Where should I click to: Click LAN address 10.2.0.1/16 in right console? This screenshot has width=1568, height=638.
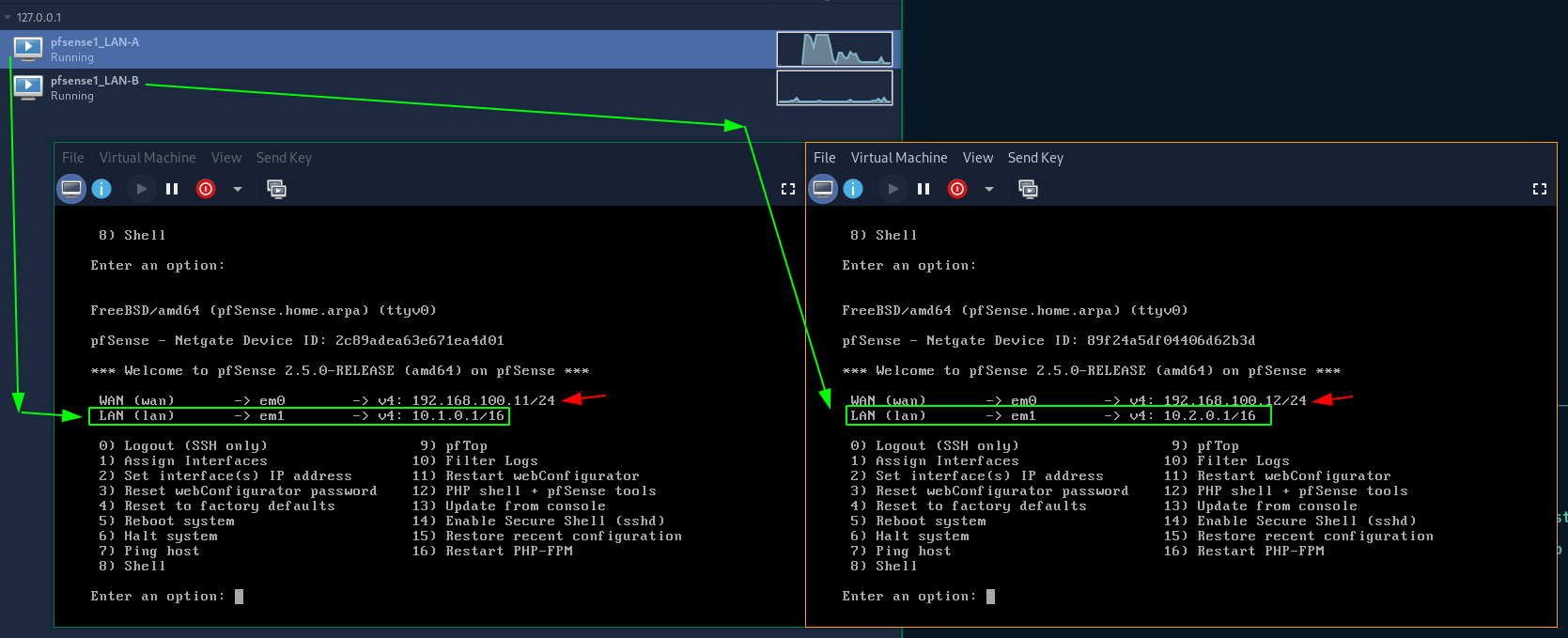click(x=1209, y=415)
